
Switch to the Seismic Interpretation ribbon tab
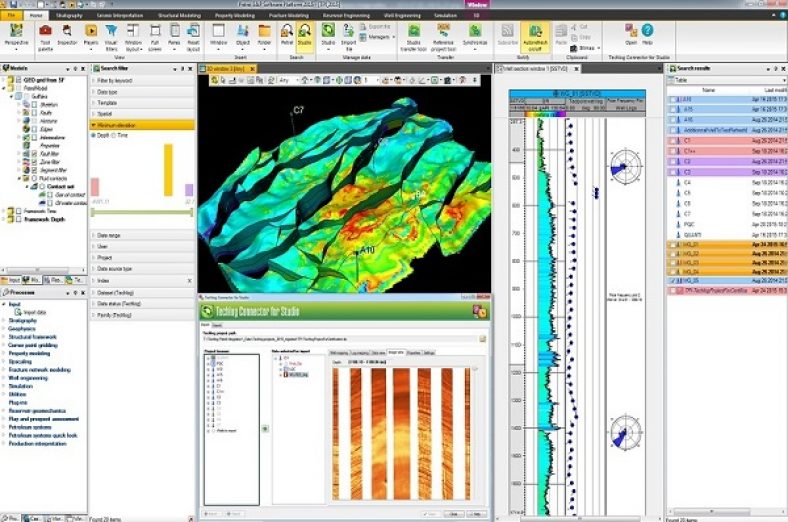coord(119,16)
